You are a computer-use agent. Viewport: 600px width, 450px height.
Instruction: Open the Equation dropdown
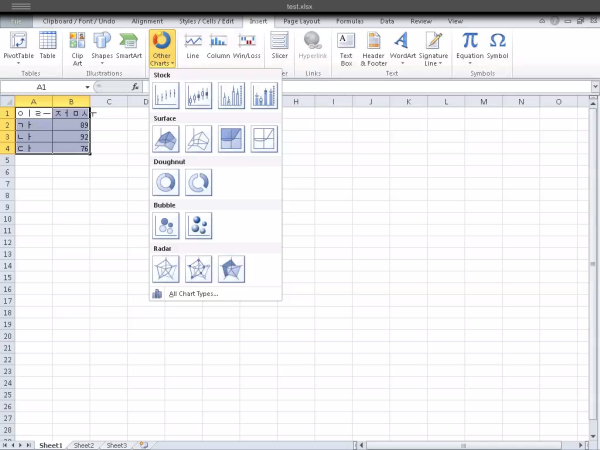470,48
